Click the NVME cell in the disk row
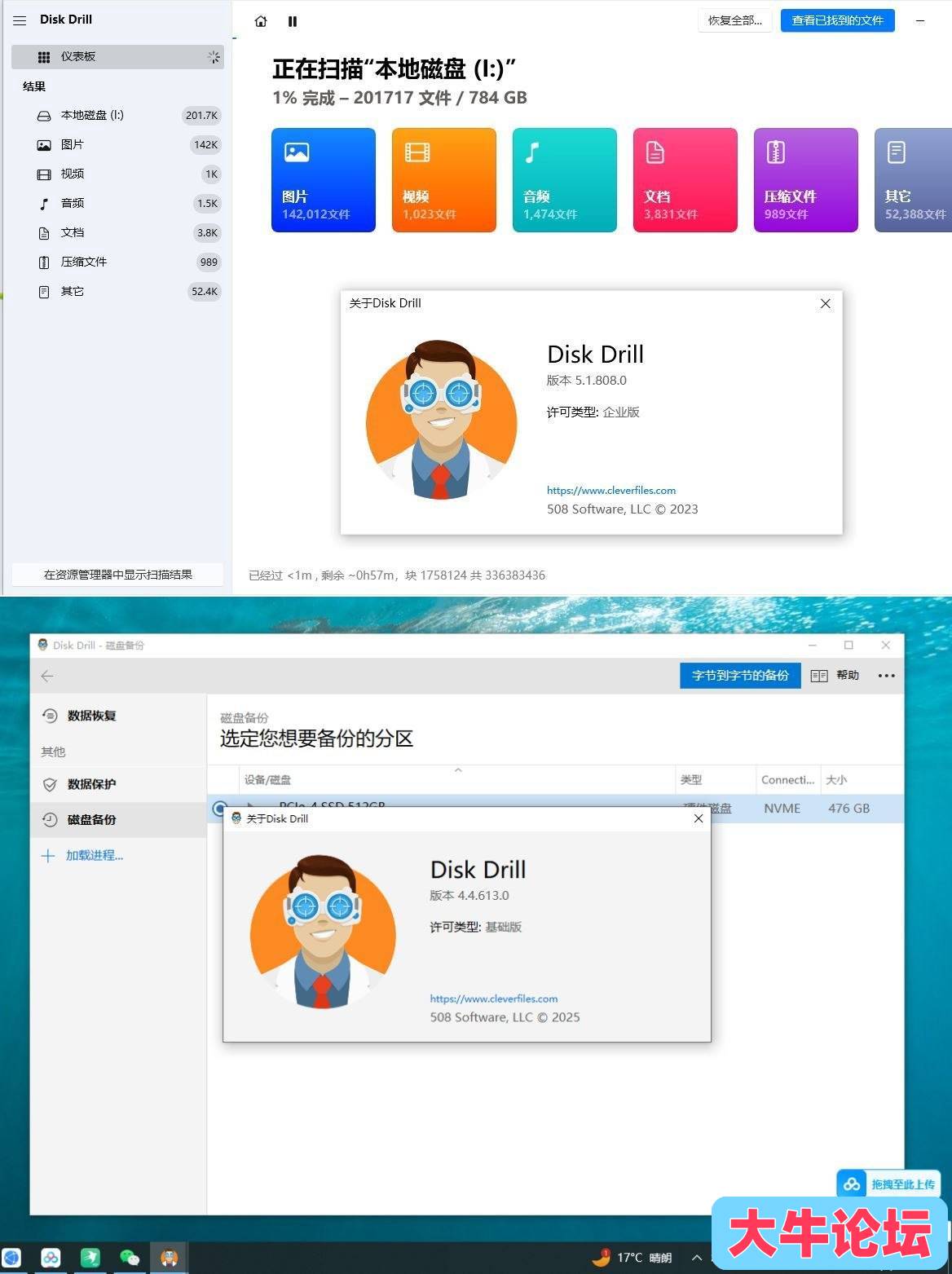The image size is (952, 1274). tap(782, 809)
